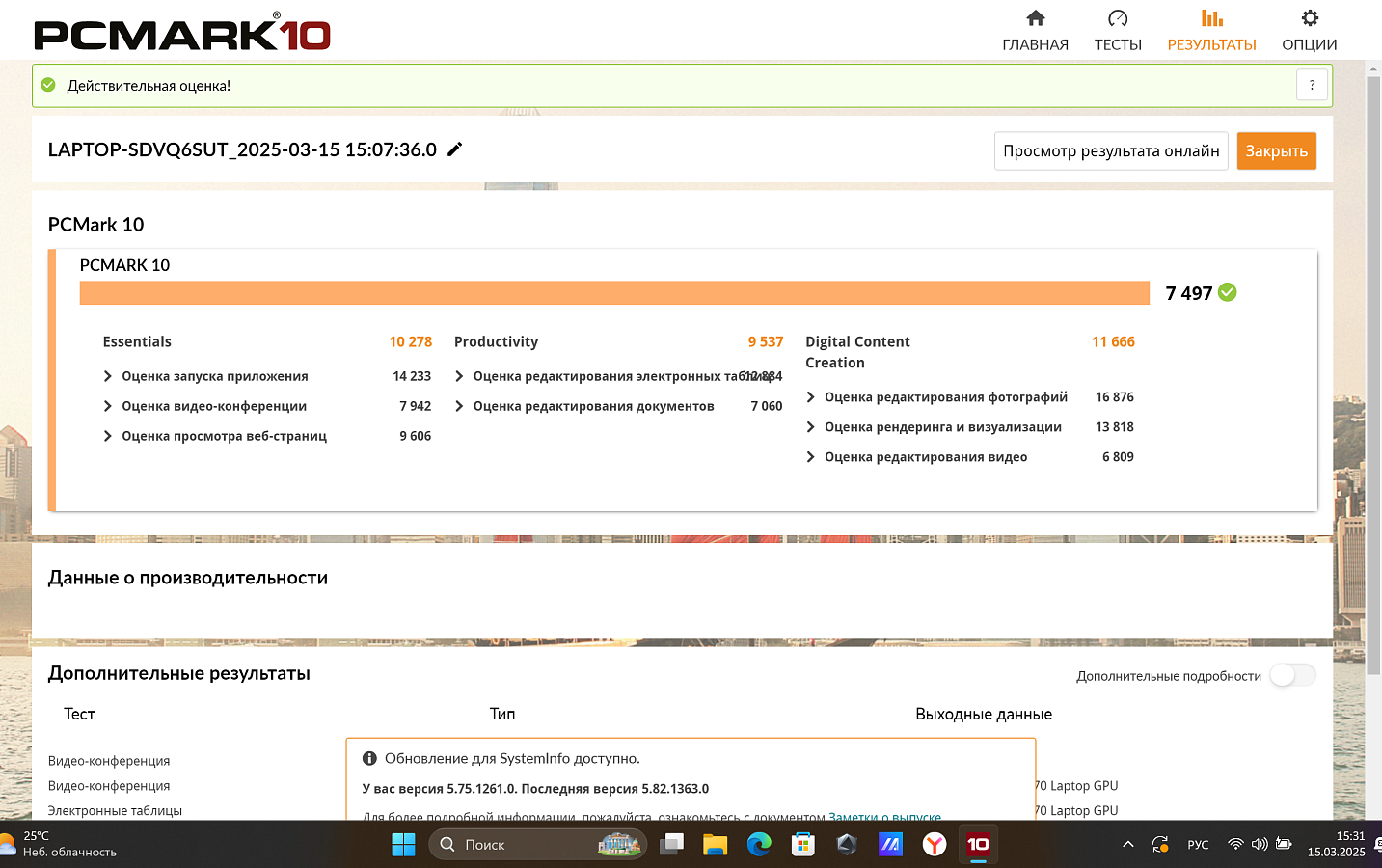The image size is (1382, 868).
Task: Click the result name LAPTOP-SDVQ6SUT title
Action: click(242, 149)
